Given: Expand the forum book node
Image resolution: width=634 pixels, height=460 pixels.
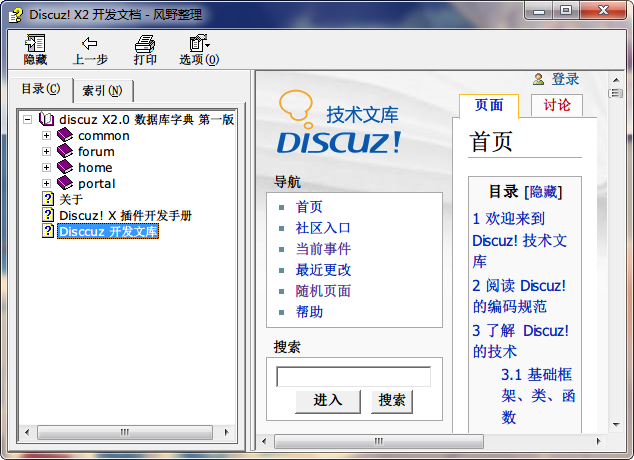Looking at the screenshot, I should click(x=46, y=152).
